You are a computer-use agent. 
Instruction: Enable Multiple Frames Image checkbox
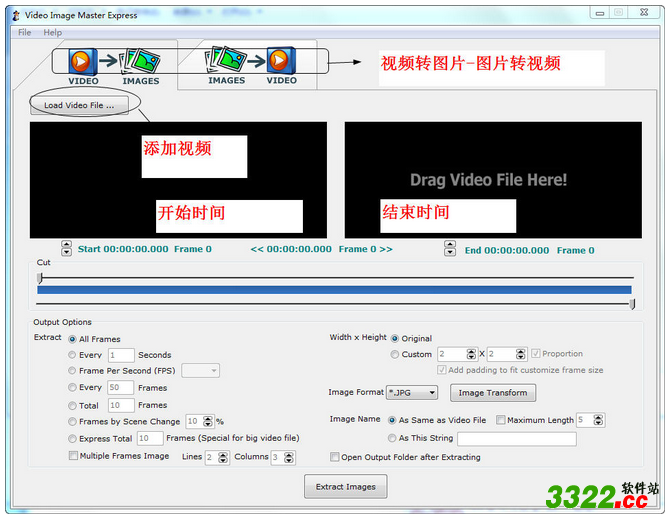[x=73, y=456]
